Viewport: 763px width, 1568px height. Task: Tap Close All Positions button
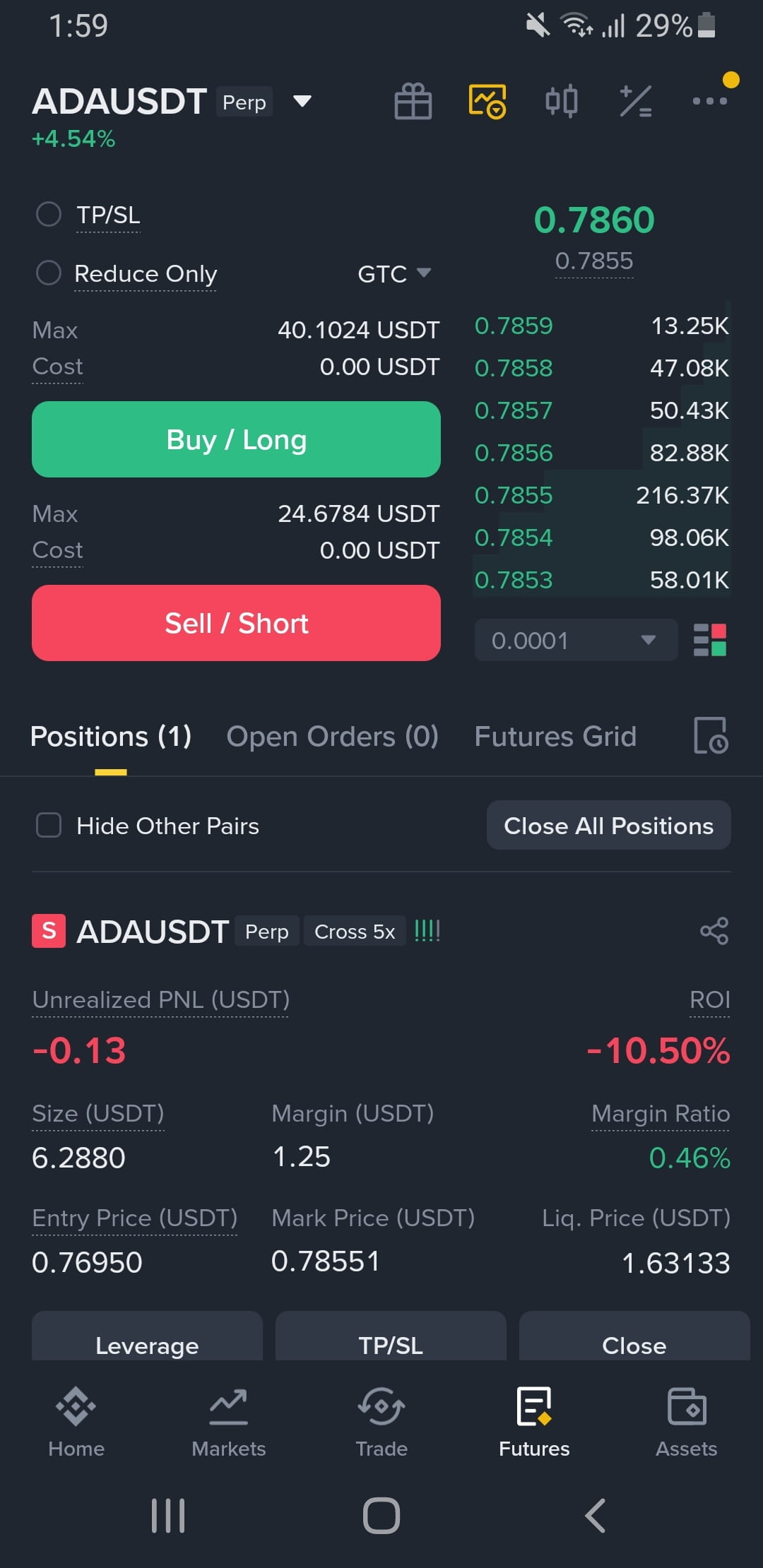coord(608,825)
